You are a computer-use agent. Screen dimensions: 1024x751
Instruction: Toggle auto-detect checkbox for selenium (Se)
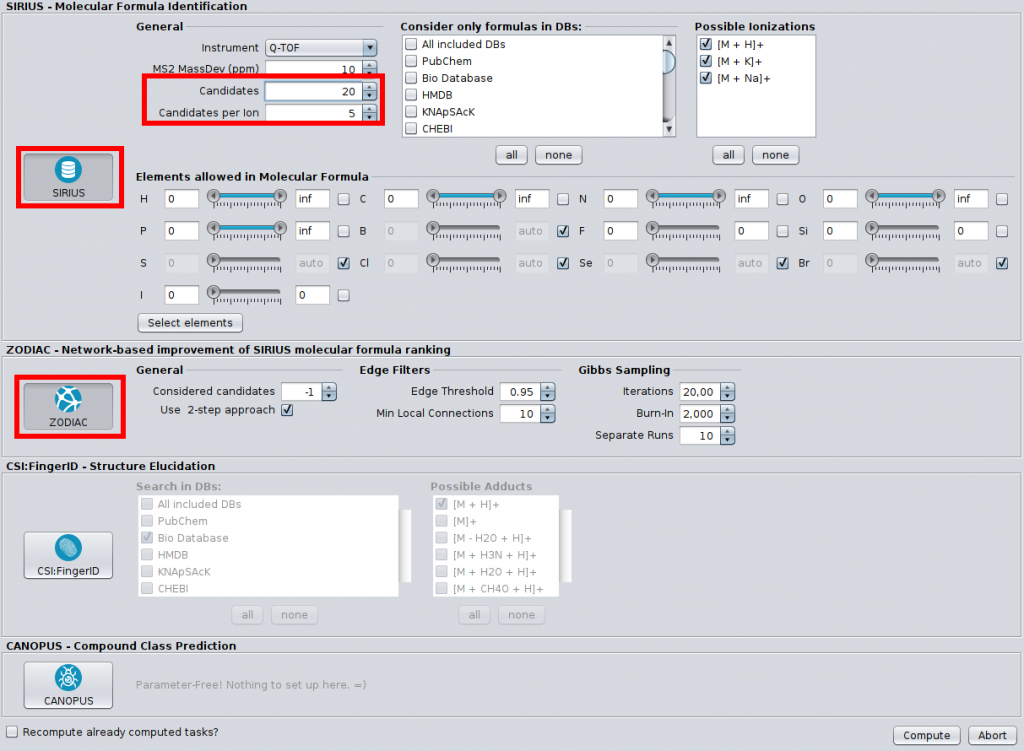click(782, 263)
